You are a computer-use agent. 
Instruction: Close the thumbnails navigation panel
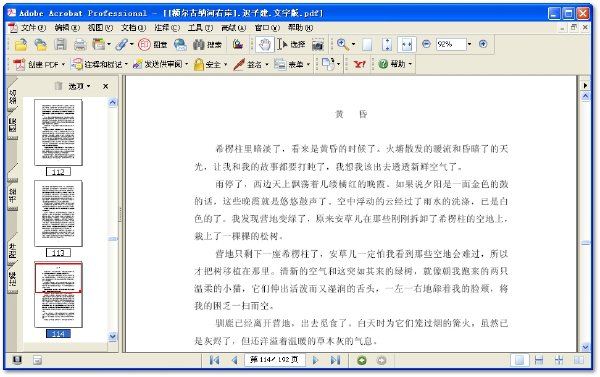click(x=106, y=86)
